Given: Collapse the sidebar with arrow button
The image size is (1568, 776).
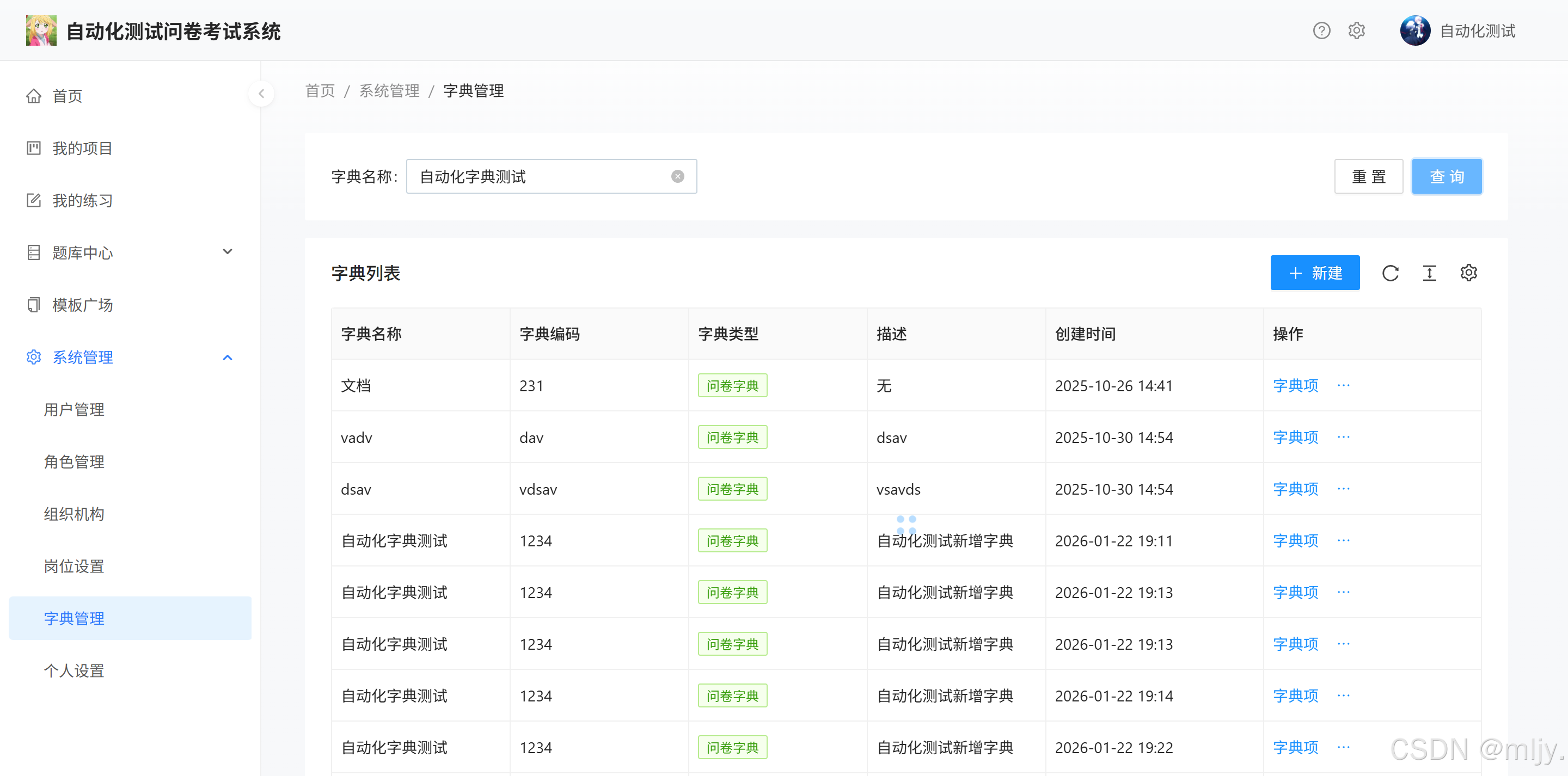Looking at the screenshot, I should 261,94.
